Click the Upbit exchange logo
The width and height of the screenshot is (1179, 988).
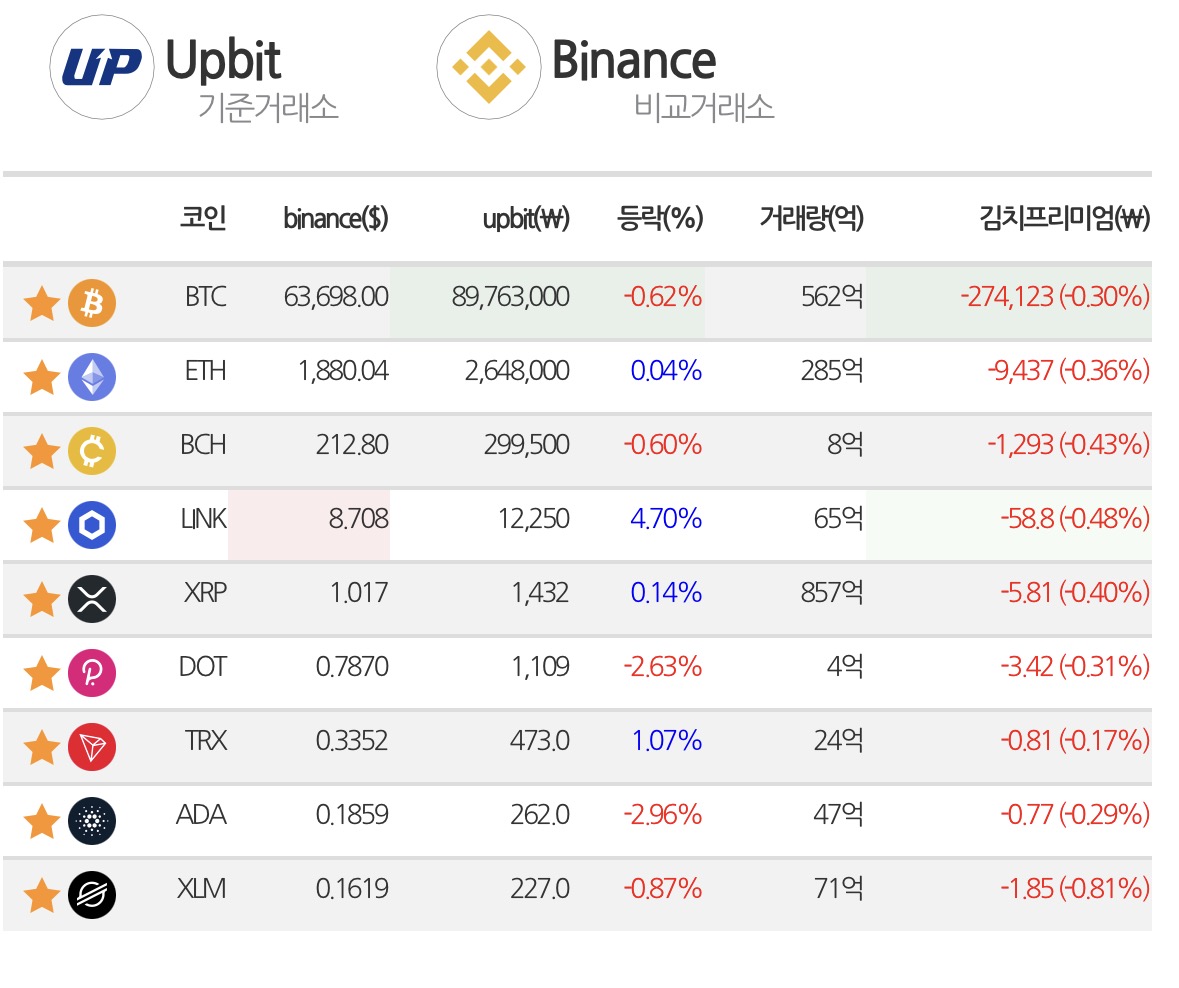(102, 67)
